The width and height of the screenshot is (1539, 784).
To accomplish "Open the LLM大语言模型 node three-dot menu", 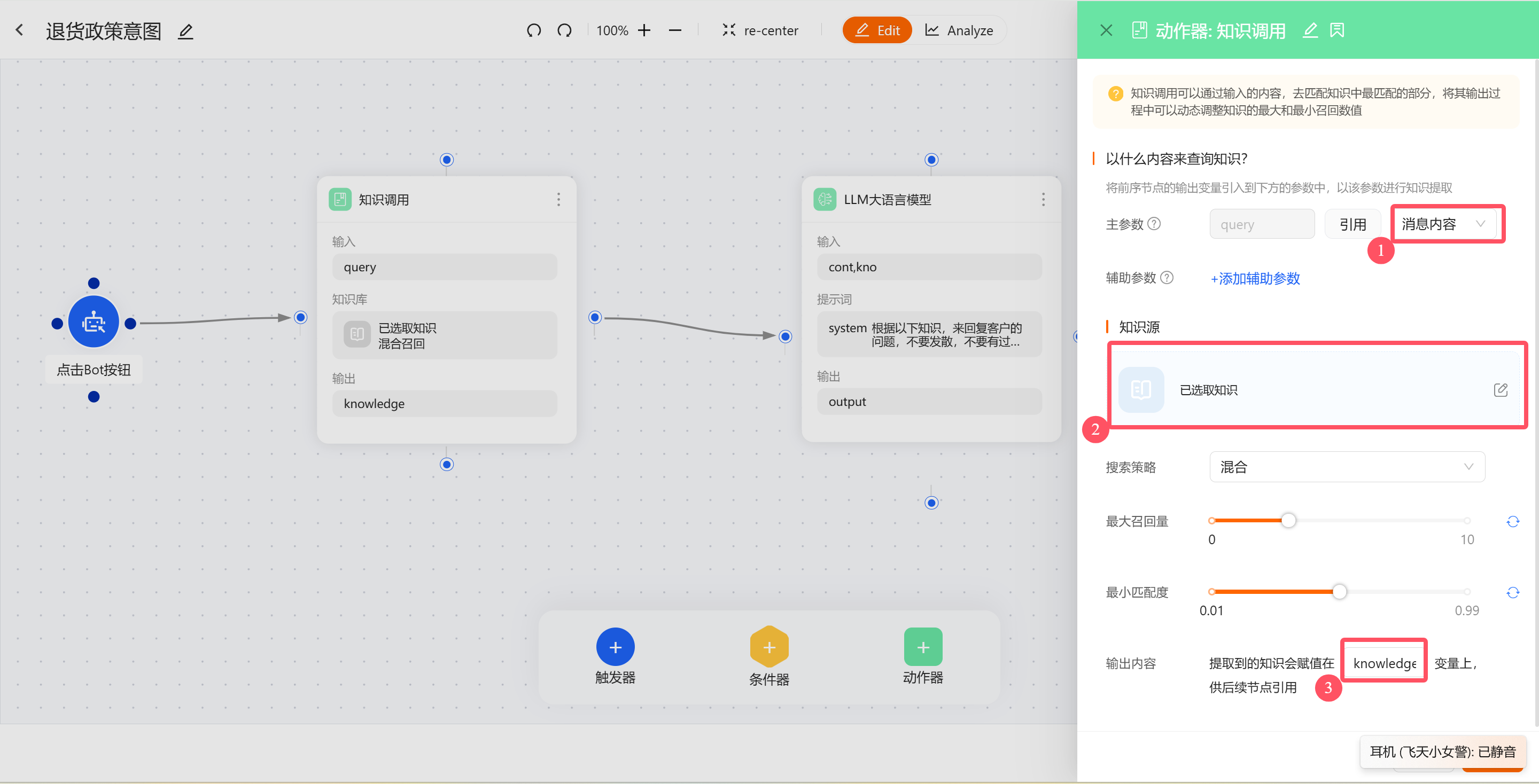I will pyautogui.click(x=1043, y=199).
